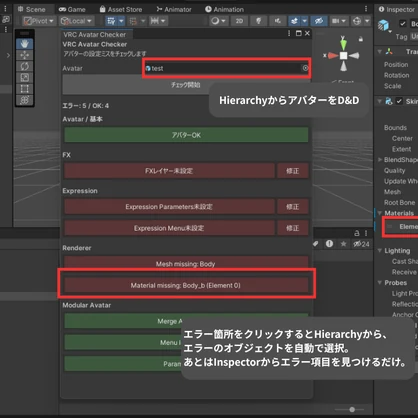Click the Element material row handle
The image size is (418, 418).
pyautogui.click(x=389, y=227)
